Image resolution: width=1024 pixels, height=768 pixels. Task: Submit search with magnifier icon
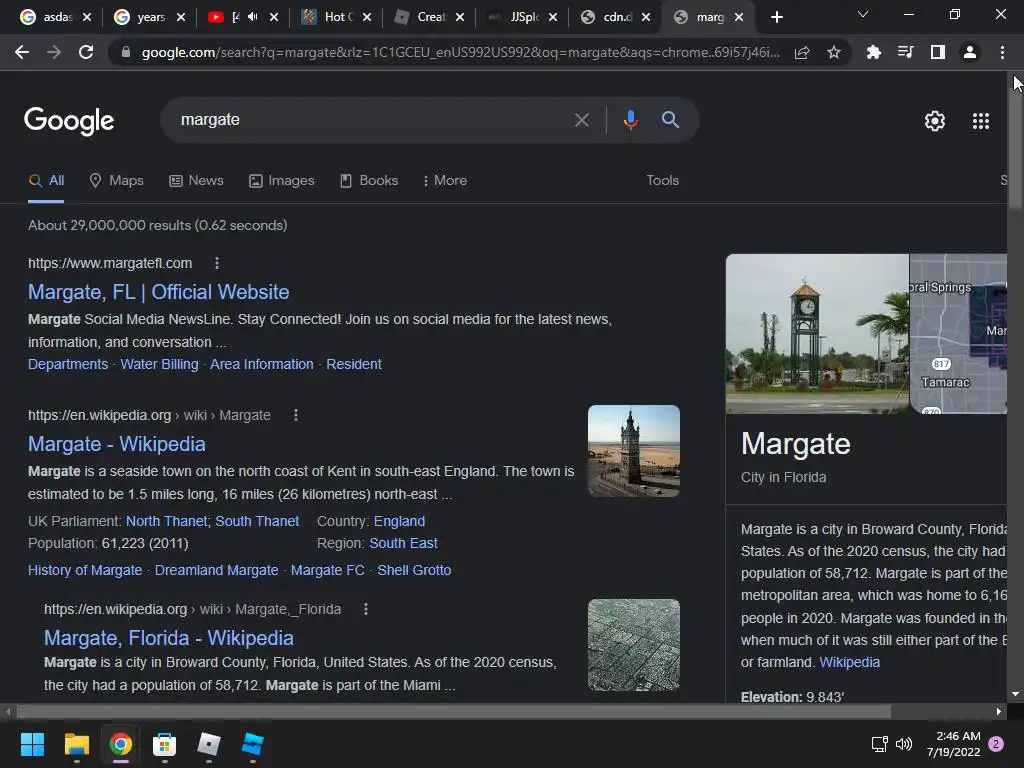tap(670, 120)
